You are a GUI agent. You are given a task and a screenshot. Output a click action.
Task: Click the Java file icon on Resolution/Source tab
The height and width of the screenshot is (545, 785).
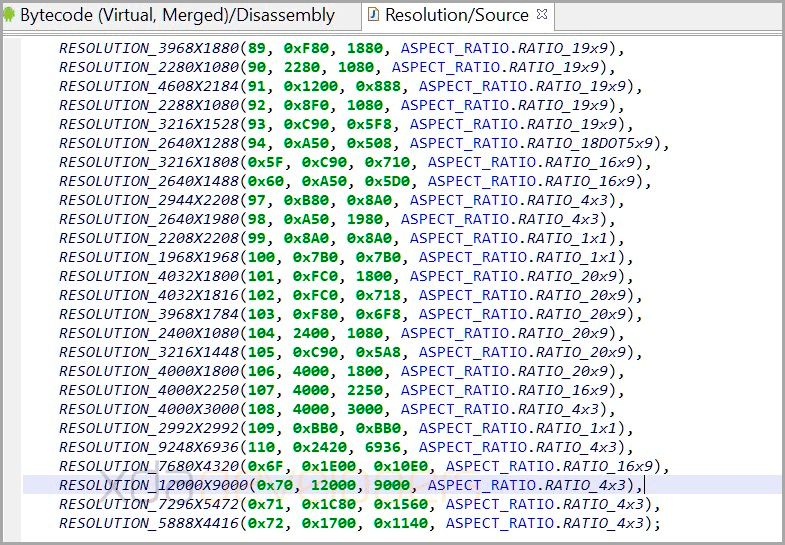pyautogui.click(x=372, y=15)
